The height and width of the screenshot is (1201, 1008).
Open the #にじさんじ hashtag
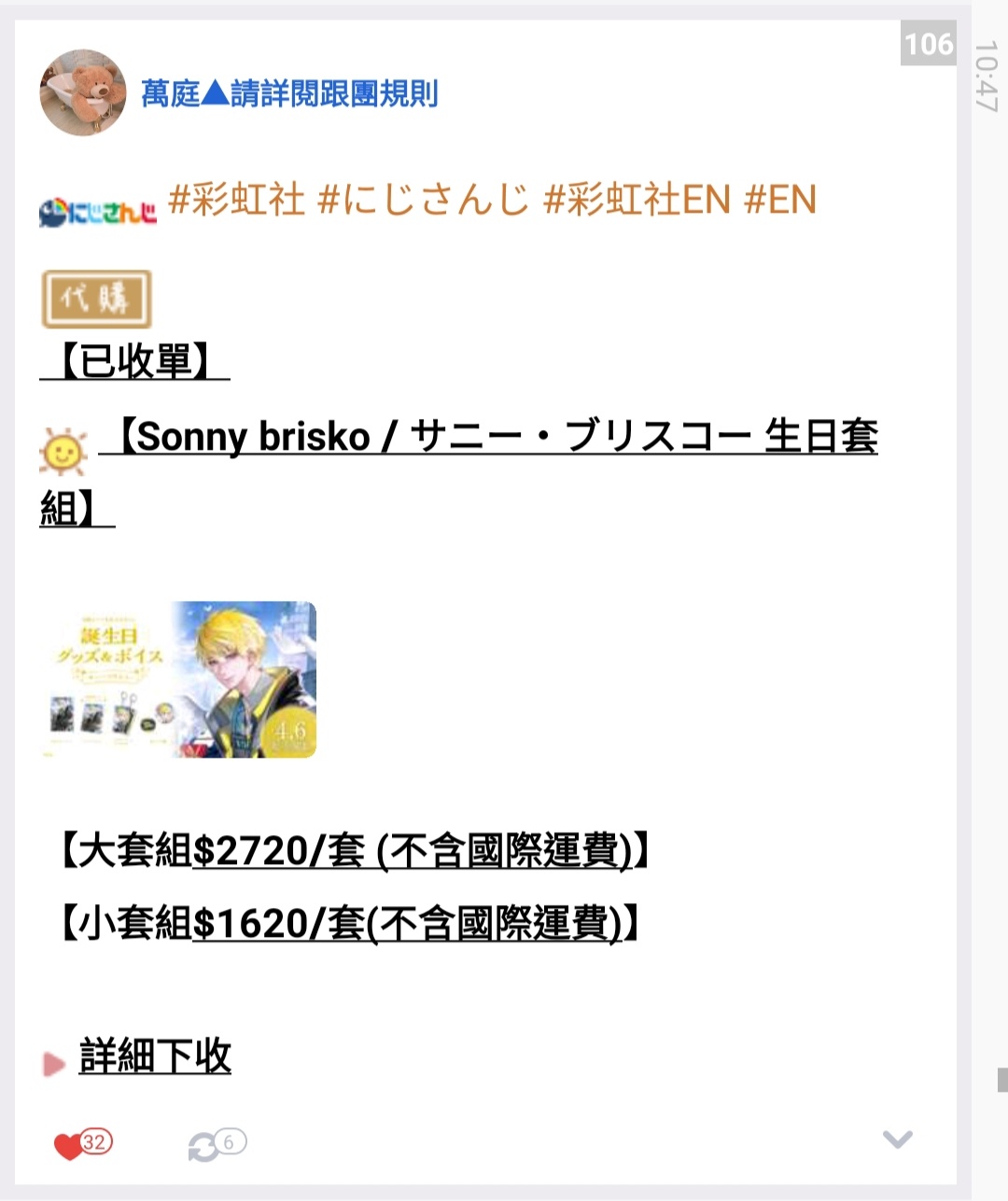[424, 200]
